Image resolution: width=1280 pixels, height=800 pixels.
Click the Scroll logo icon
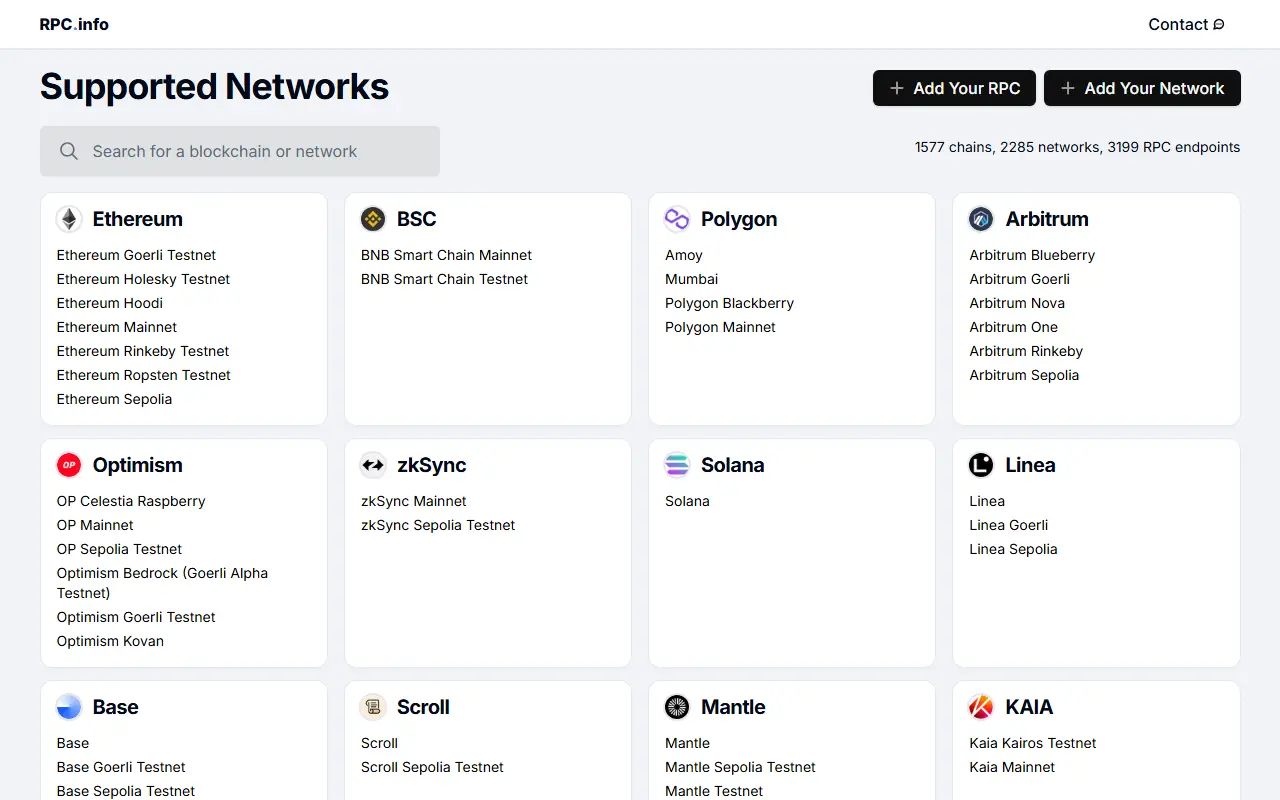pos(373,707)
